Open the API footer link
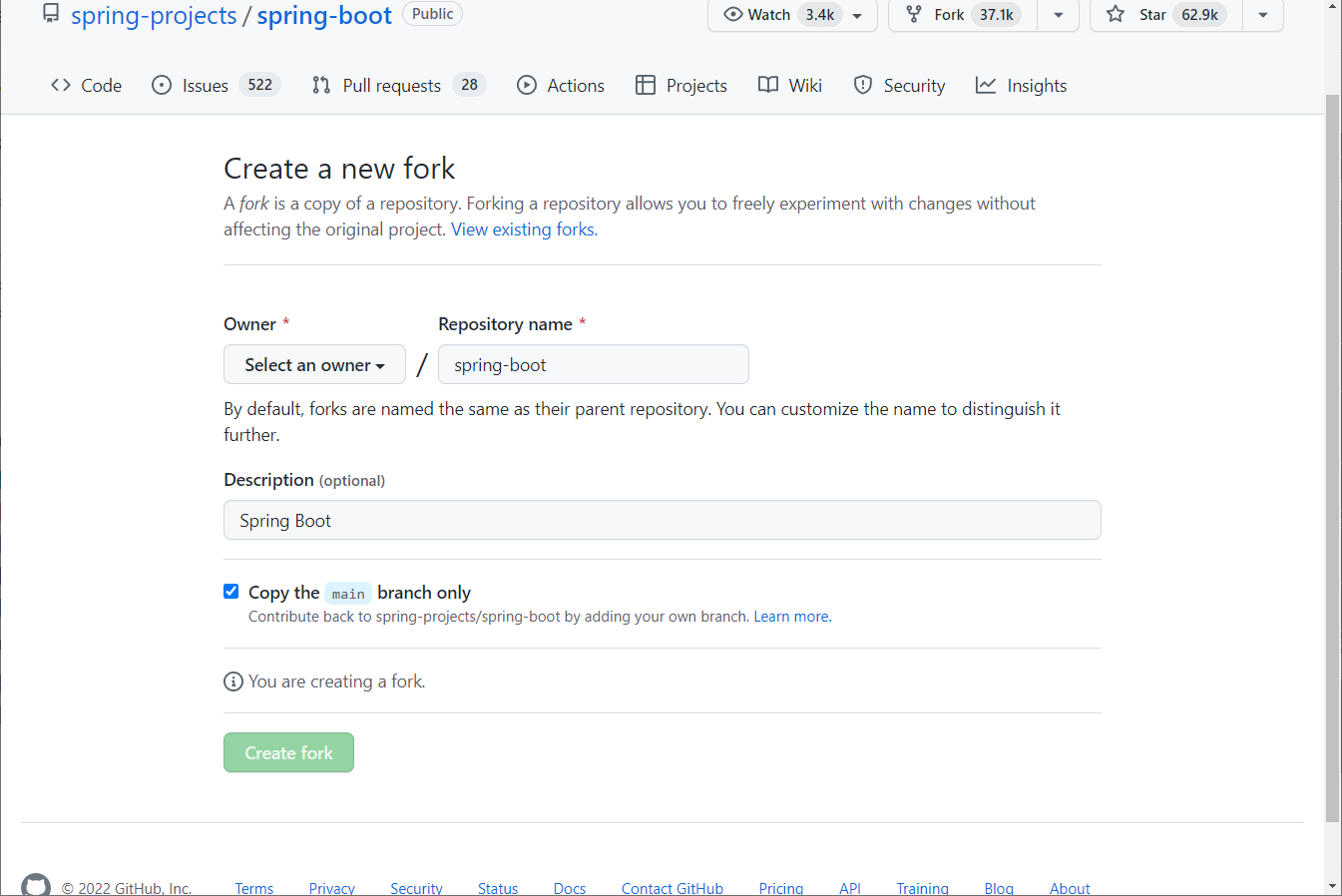This screenshot has height=896, width=1342. click(x=850, y=888)
